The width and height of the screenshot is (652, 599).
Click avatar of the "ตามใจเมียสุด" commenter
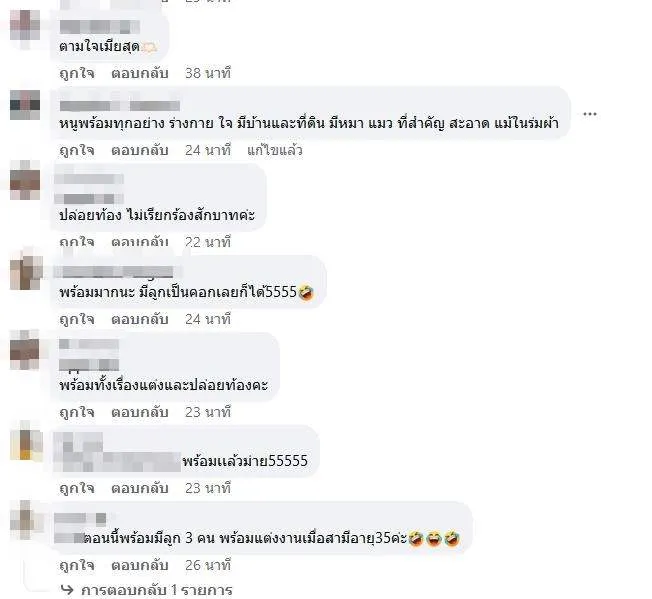[x=25, y=29]
